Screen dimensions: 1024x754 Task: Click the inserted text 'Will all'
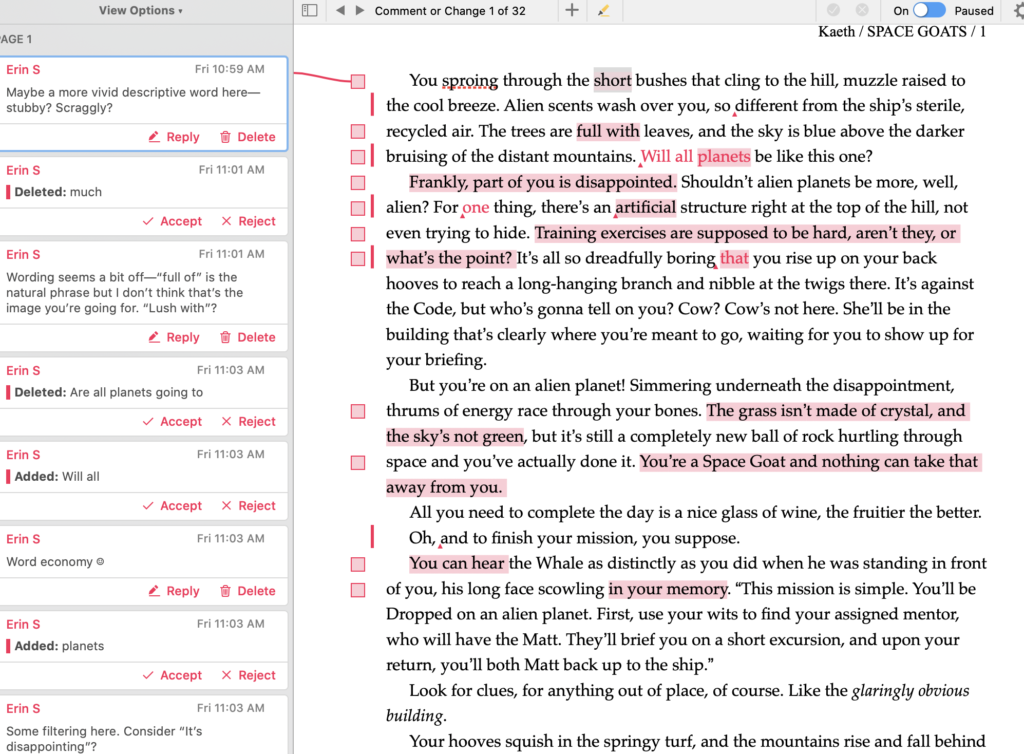coord(666,157)
